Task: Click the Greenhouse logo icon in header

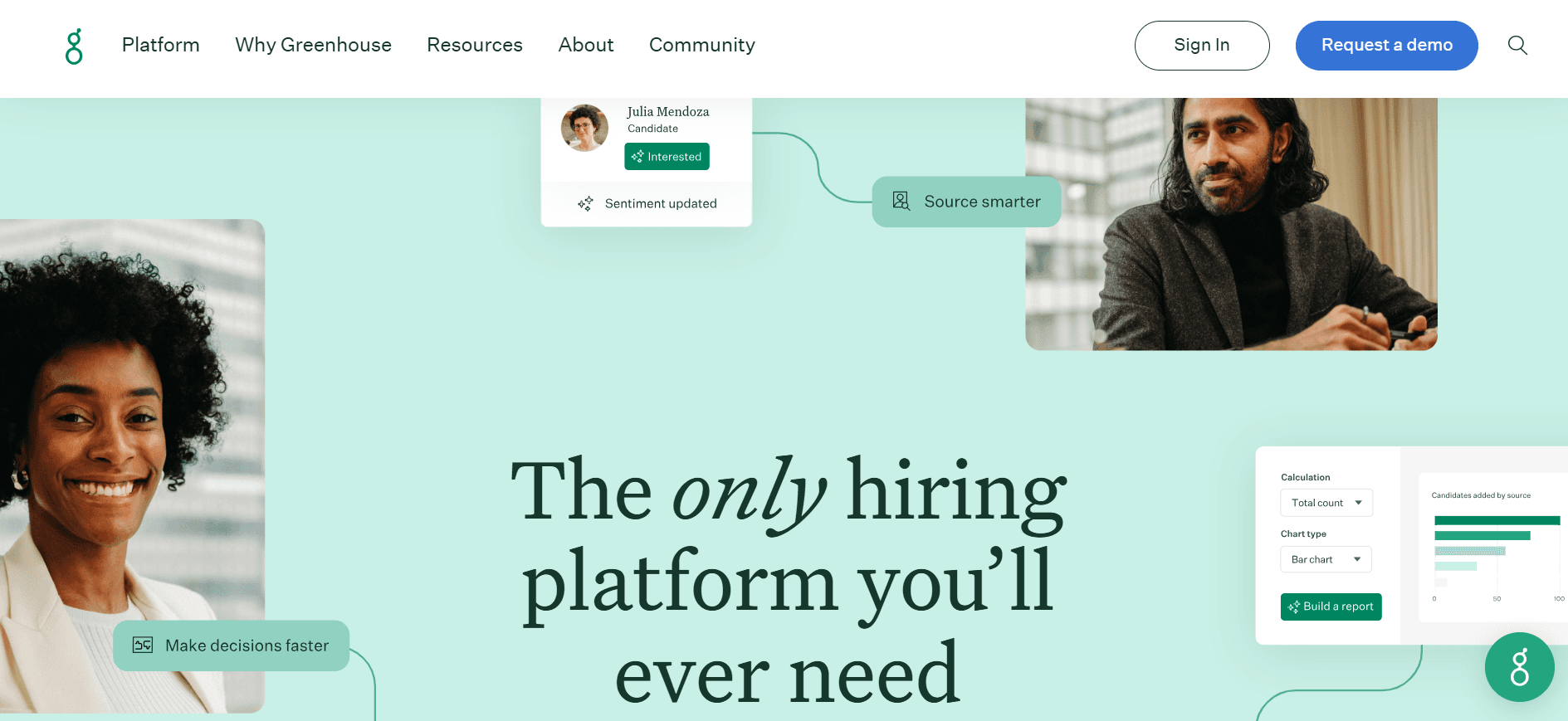Action: [x=74, y=46]
